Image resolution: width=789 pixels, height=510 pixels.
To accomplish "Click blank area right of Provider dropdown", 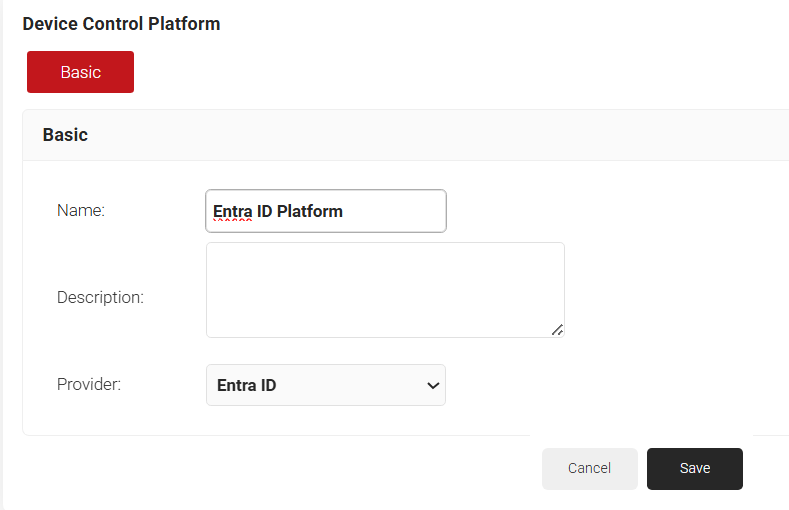I will coord(600,385).
